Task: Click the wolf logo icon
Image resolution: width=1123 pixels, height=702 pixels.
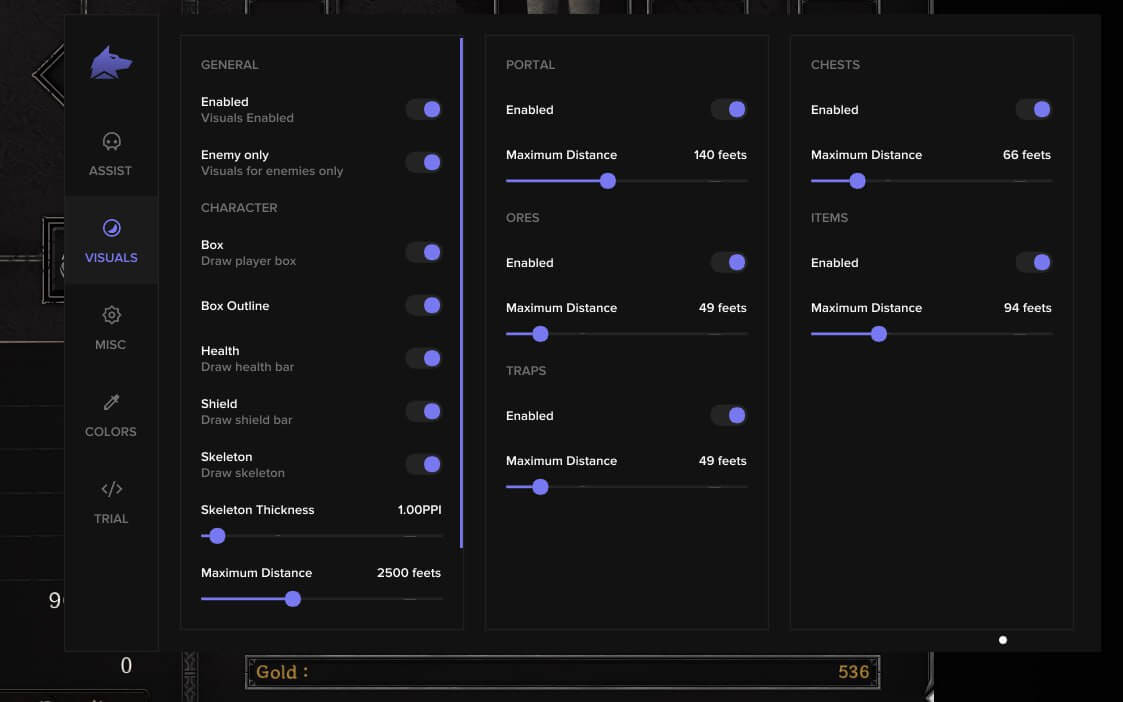Action: [111, 62]
